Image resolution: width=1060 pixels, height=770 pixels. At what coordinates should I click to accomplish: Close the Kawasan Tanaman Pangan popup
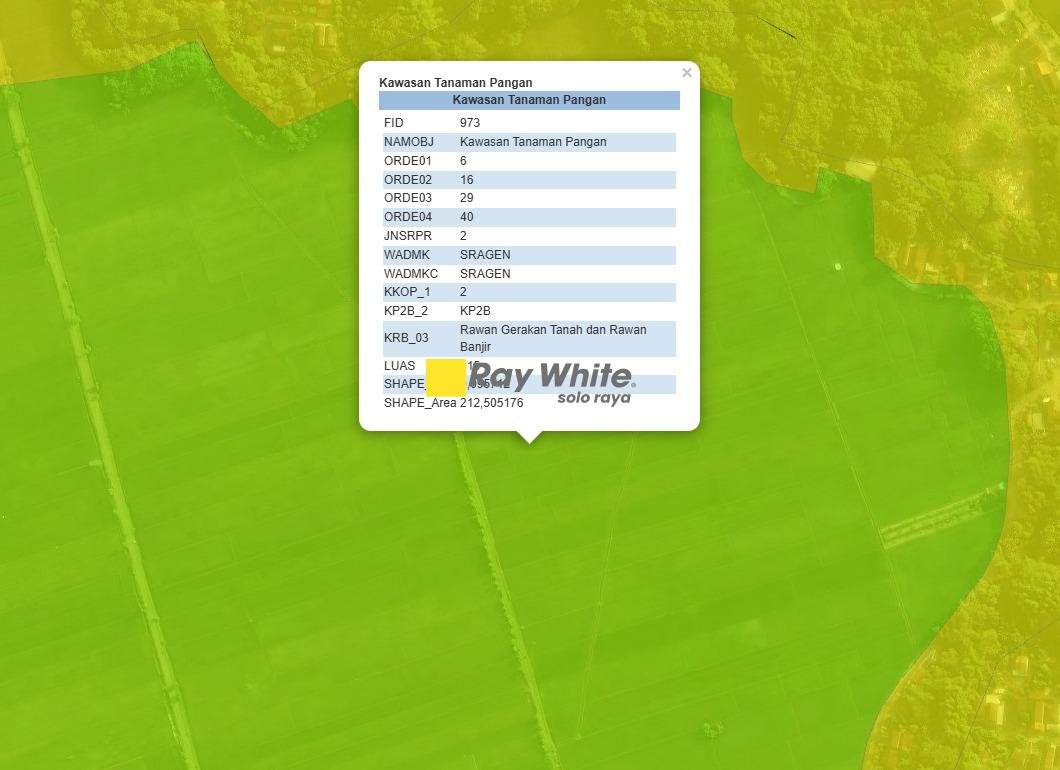point(687,72)
